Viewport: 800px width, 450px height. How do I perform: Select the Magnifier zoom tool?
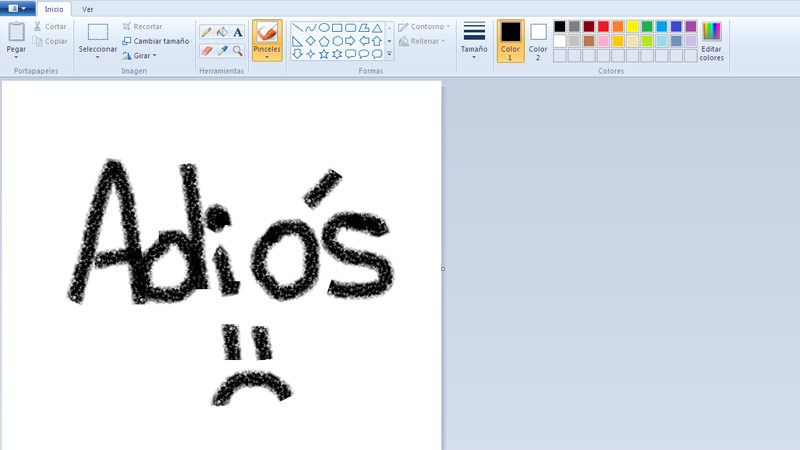[238, 50]
